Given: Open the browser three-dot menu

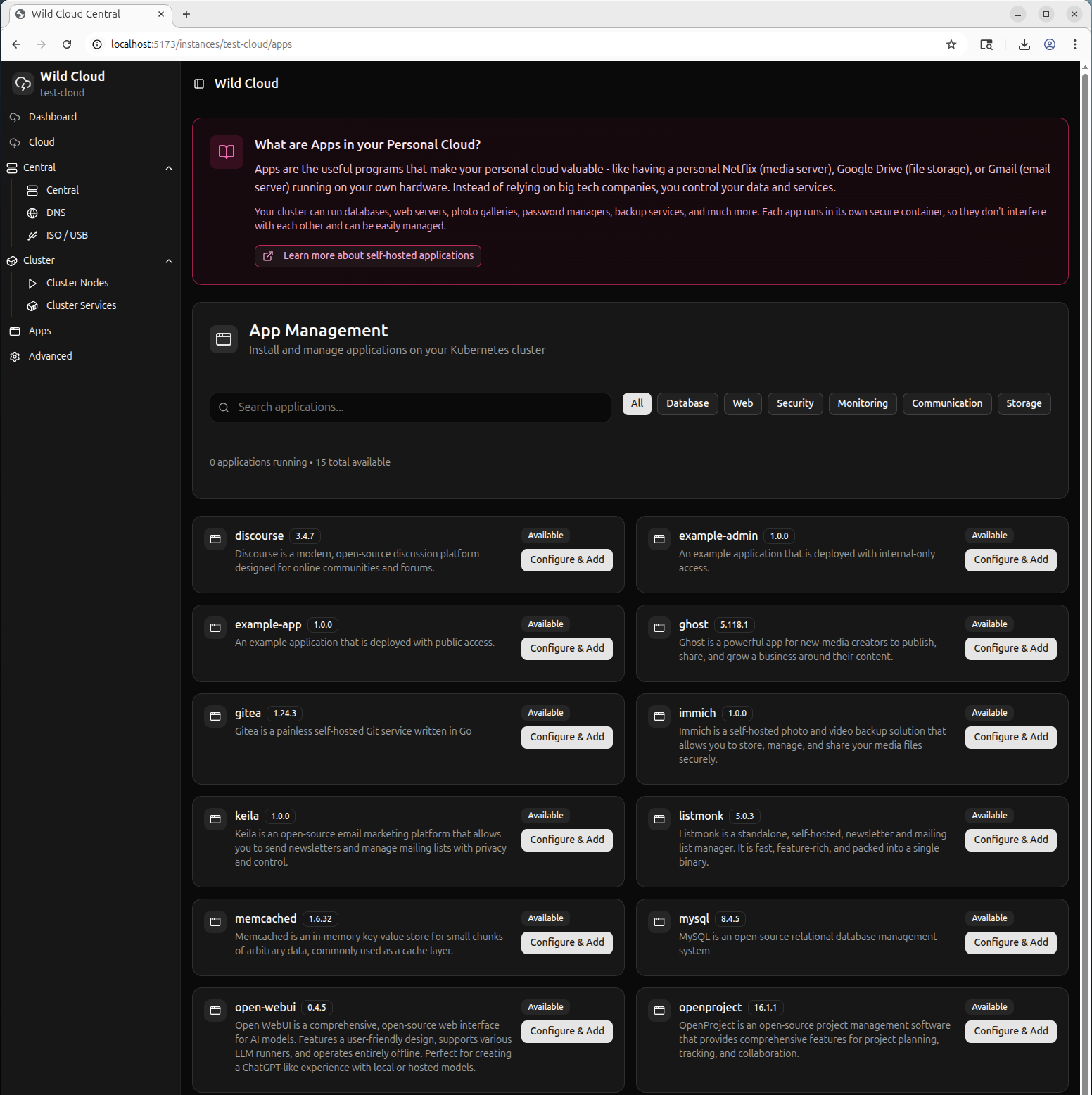Looking at the screenshot, I should [x=1075, y=44].
